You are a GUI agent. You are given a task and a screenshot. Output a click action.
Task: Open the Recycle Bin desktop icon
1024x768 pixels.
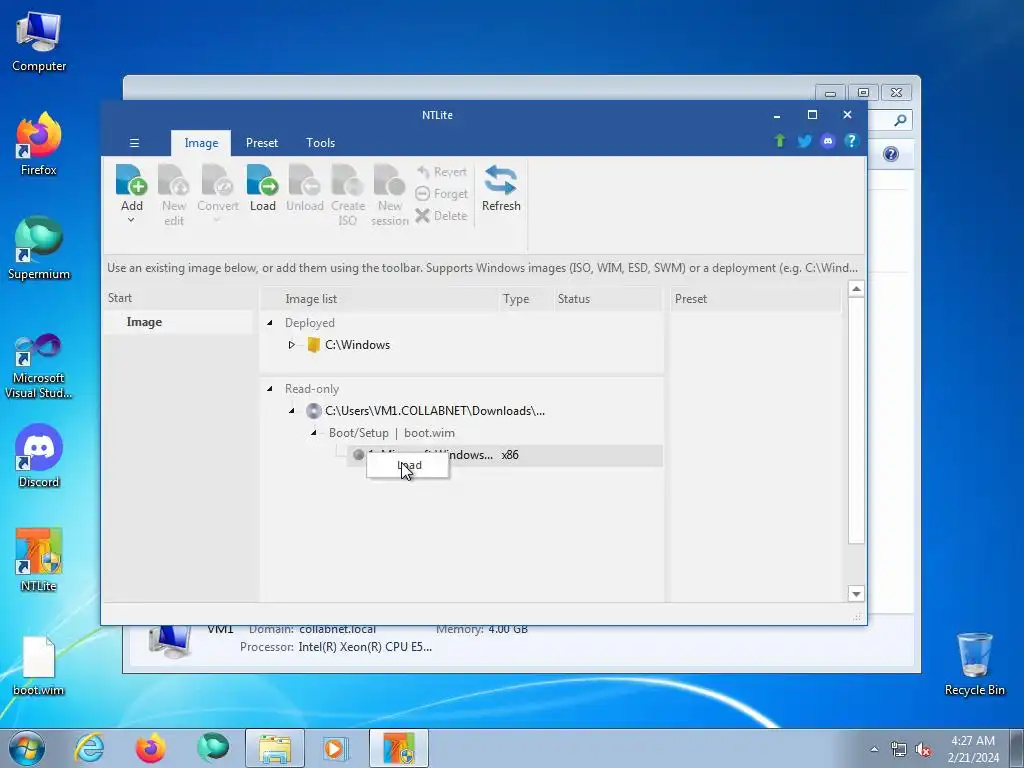tap(974, 665)
